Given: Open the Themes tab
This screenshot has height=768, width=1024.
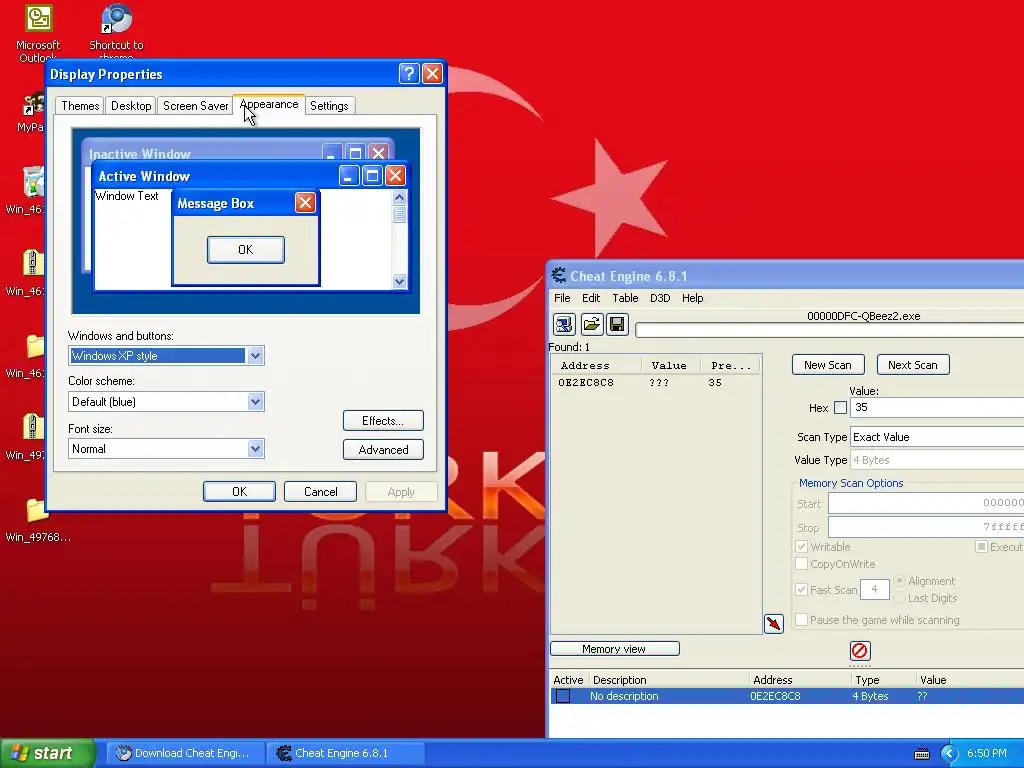Looking at the screenshot, I should click(x=80, y=106).
